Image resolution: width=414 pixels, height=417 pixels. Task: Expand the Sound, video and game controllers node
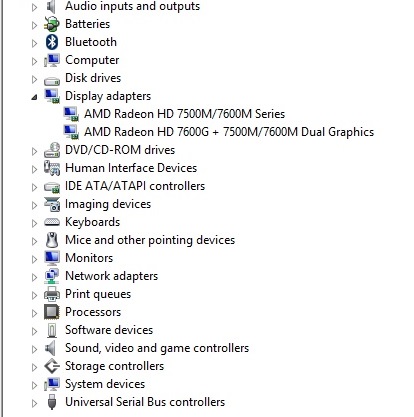tap(34, 349)
